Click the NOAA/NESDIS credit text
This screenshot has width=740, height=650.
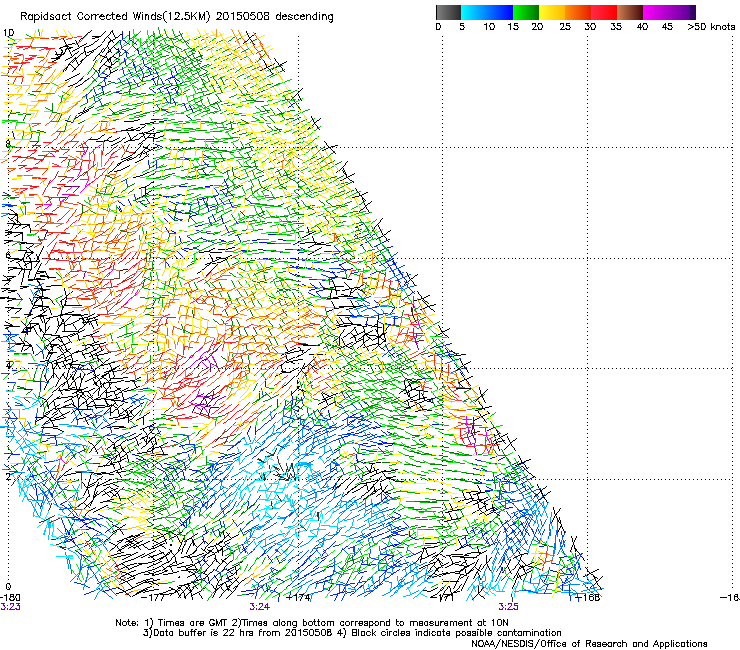click(589, 644)
